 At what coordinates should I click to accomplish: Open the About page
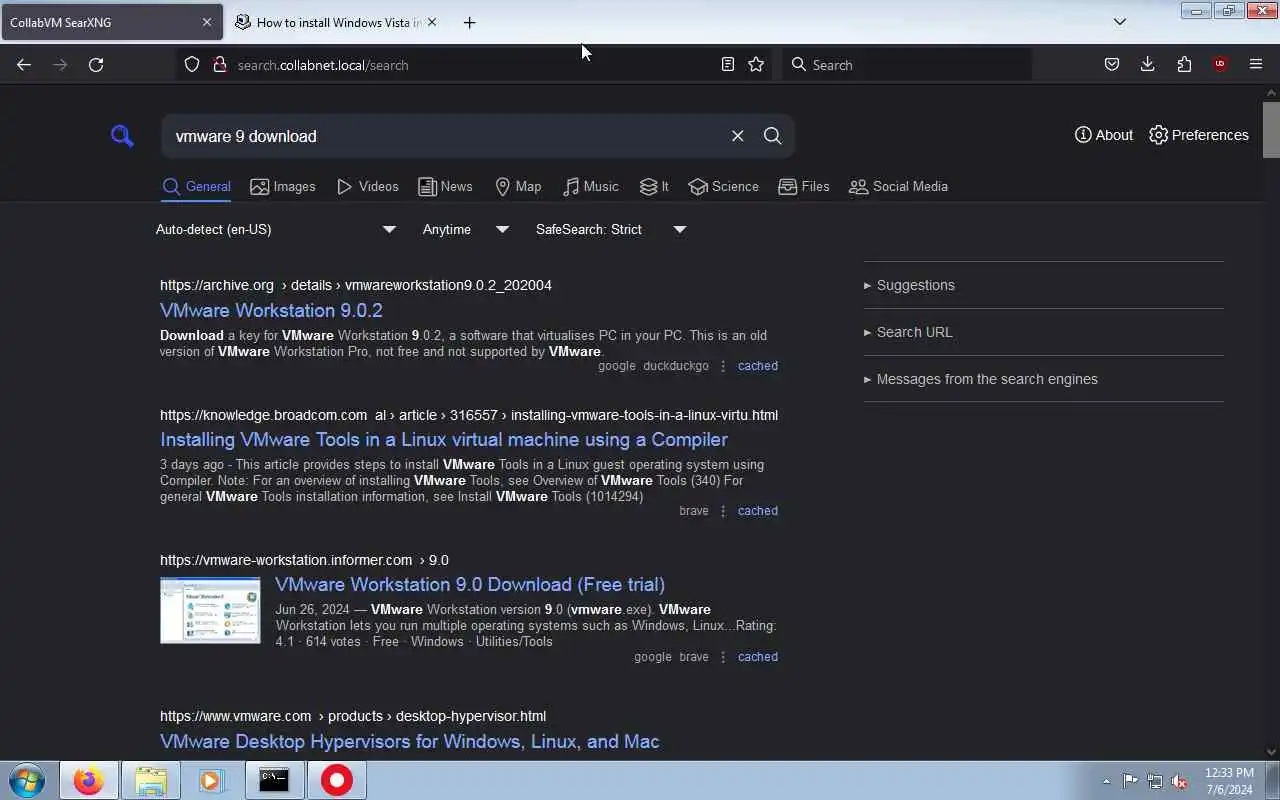(x=1104, y=135)
